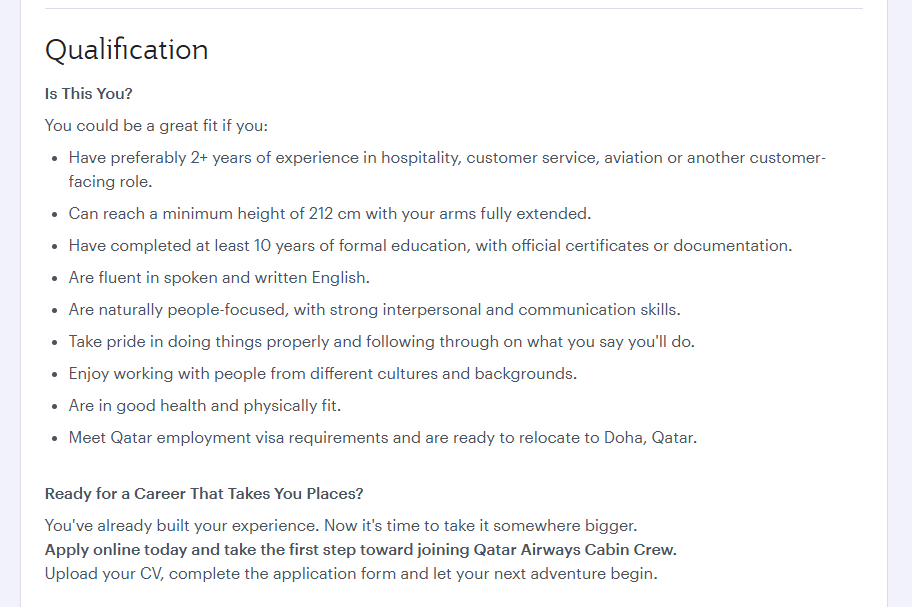Click the Qualification heading
Screen dimensions: 912x607
126,50
